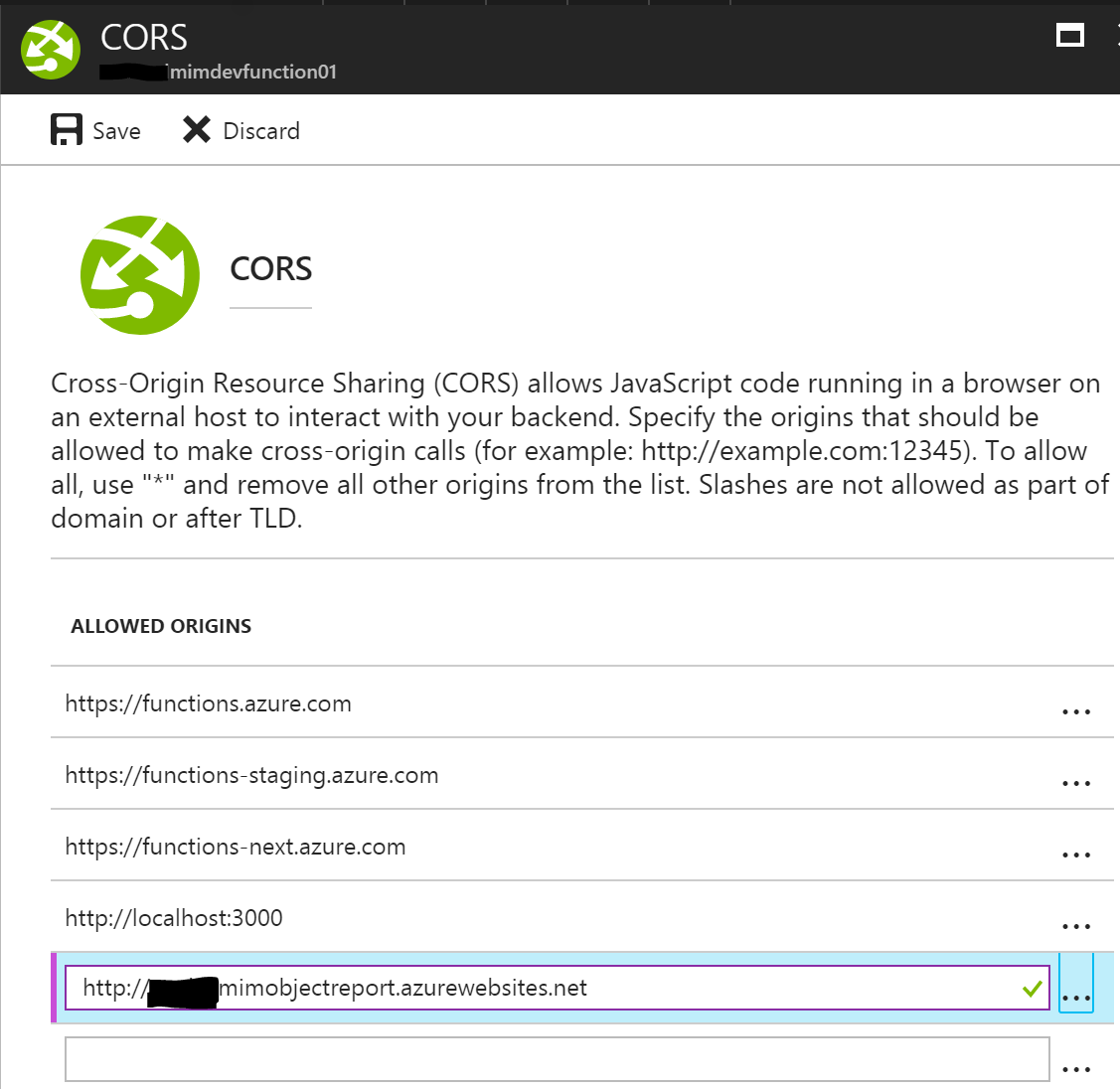
Task: Select the https://functions-next.azure.com row
Action: (236, 847)
